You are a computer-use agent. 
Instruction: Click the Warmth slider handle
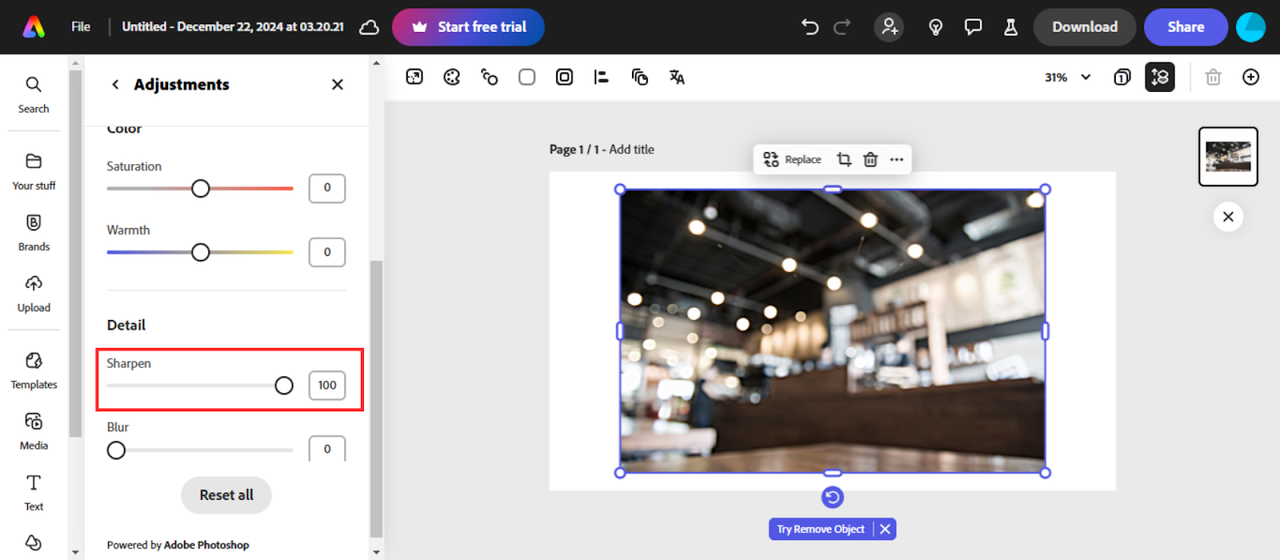pyautogui.click(x=201, y=252)
